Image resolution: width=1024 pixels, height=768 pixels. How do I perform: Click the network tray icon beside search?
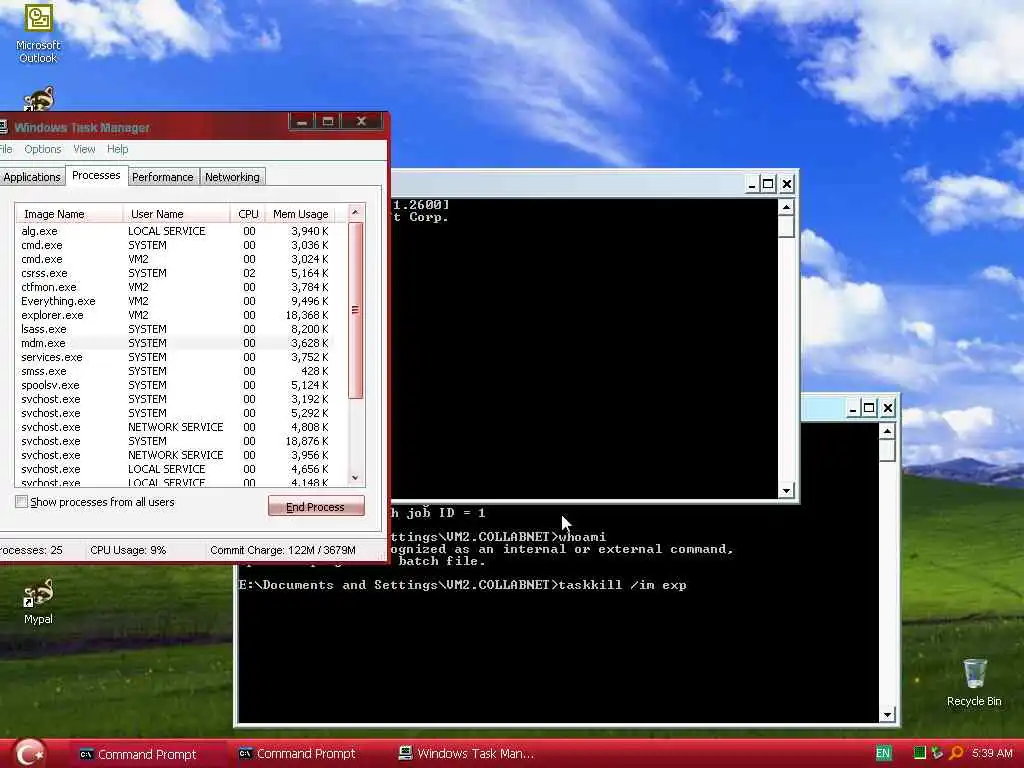tap(938, 754)
